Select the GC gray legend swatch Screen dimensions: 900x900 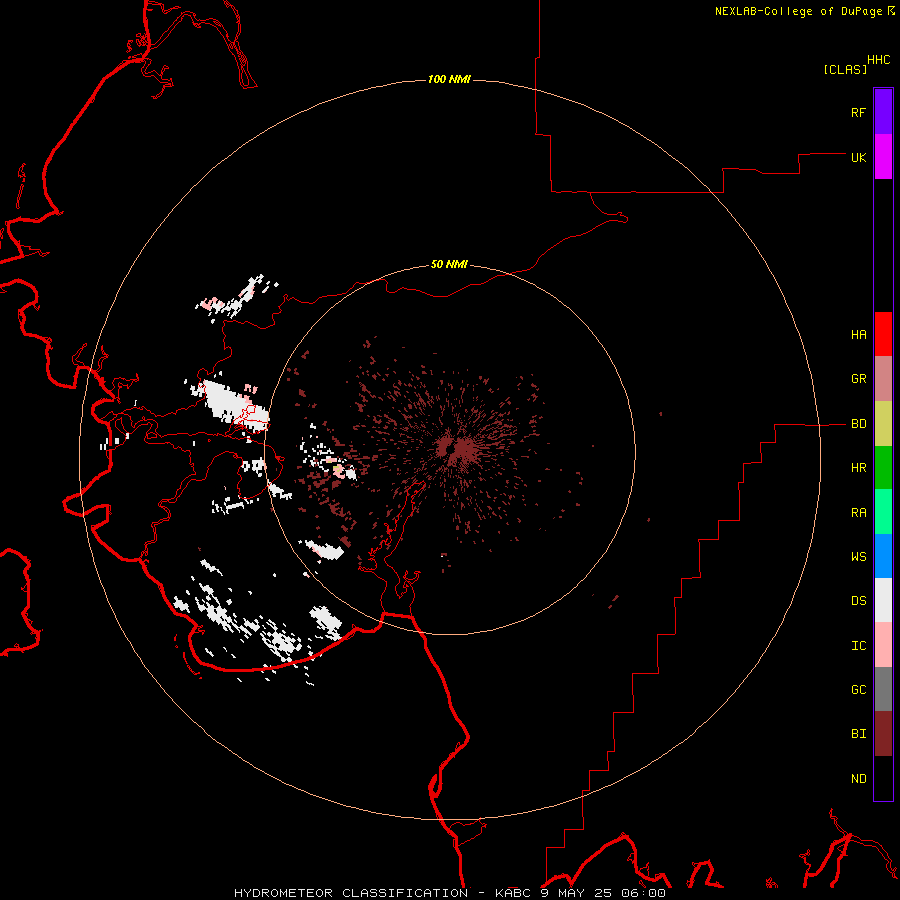point(883,689)
